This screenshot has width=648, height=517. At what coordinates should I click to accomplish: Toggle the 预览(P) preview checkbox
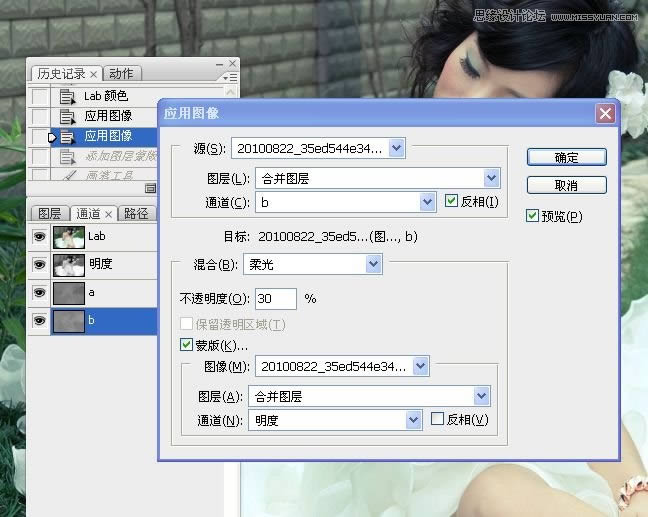pos(533,216)
